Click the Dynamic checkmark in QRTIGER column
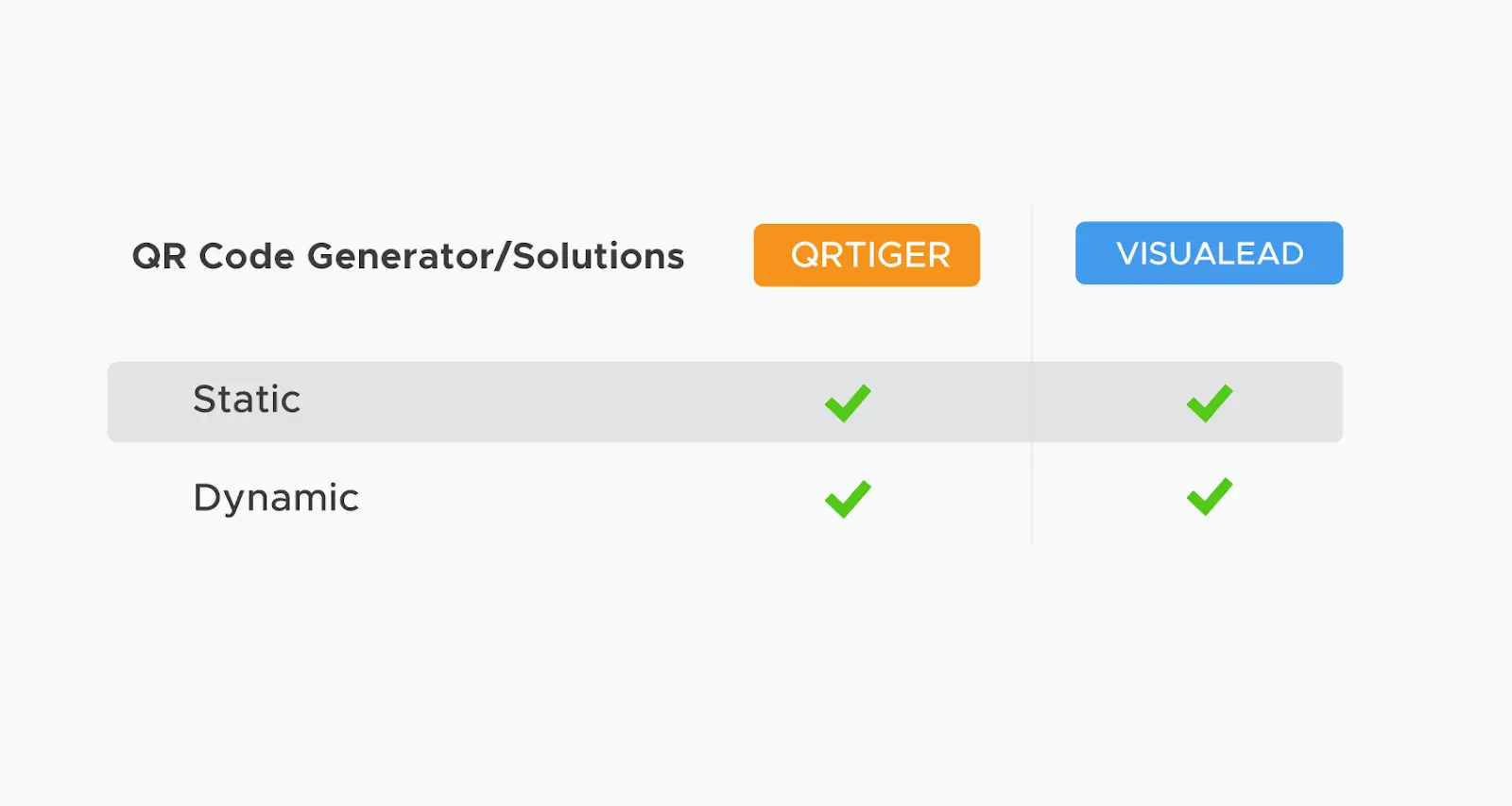Screen dimensions: 1512x806 [x=848, y=499]
